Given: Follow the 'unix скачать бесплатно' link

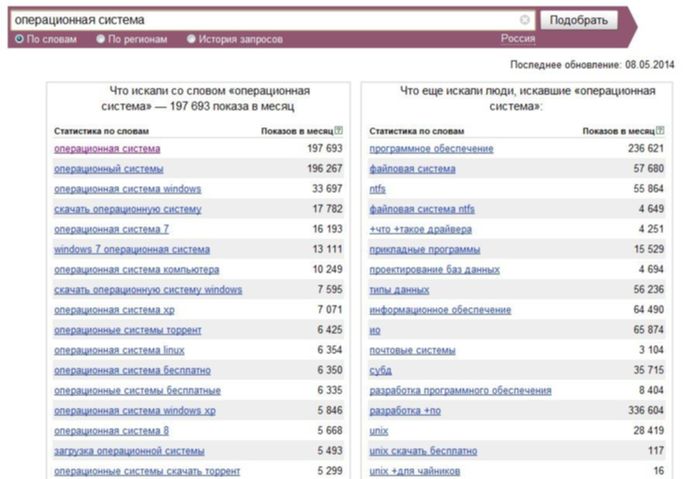Looking at the screenshot, I should point(423,451).
